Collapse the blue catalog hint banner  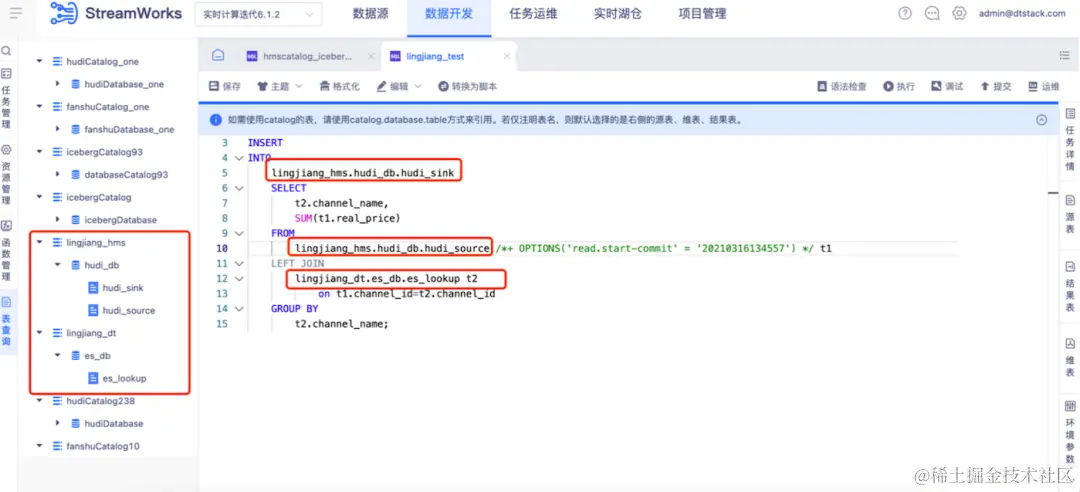coord(1041,119)
